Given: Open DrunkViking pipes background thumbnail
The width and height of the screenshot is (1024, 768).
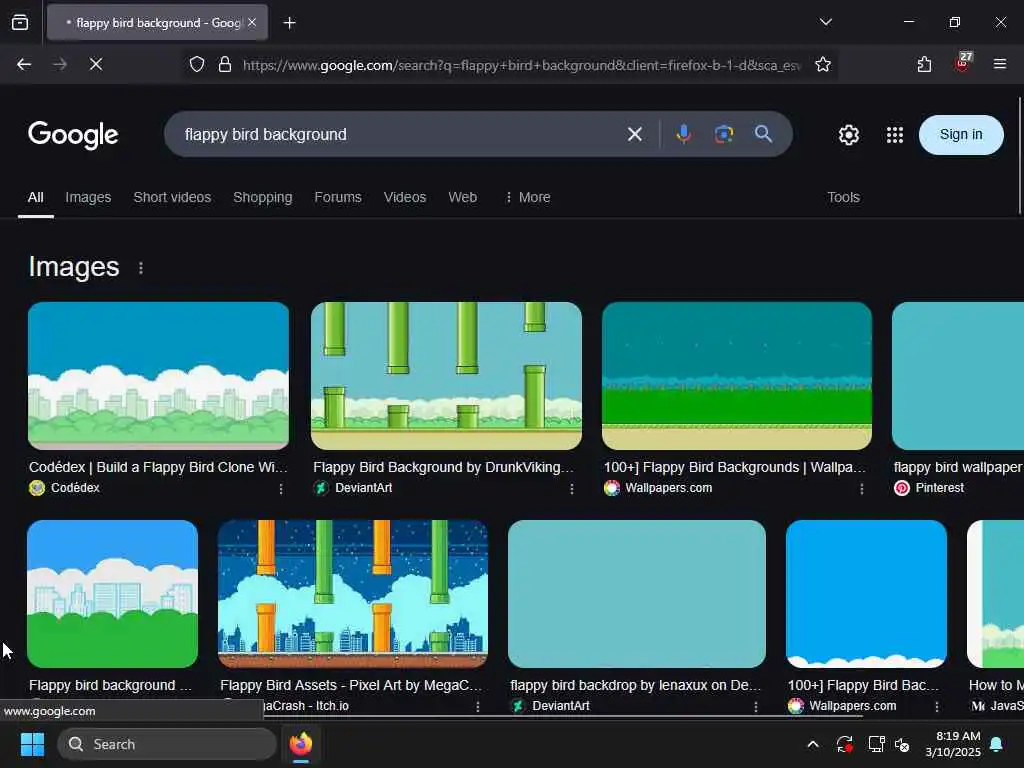Looking at the screenshot, I should tap(446, 376).
